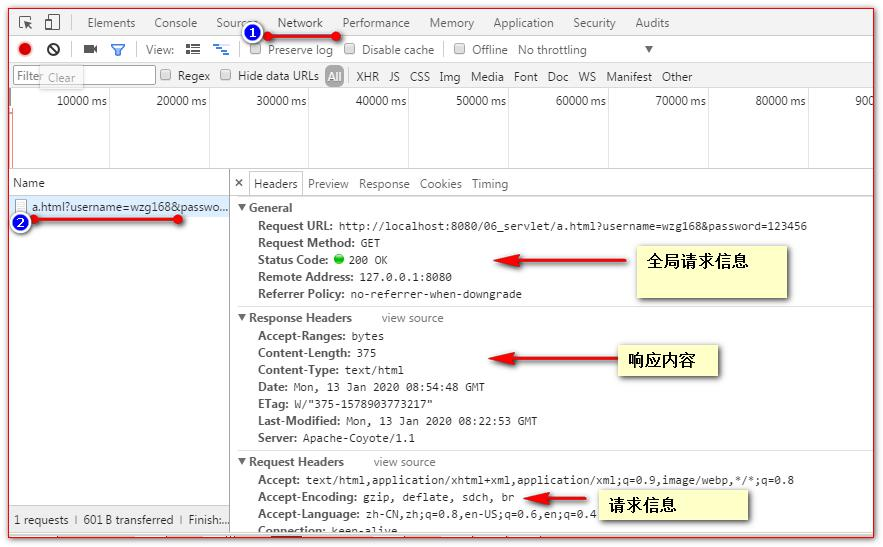The image size is (883, 547).
Task: Click the Remote Address 127.0.0.1:8080 value
Action: [x=405, y=277]
